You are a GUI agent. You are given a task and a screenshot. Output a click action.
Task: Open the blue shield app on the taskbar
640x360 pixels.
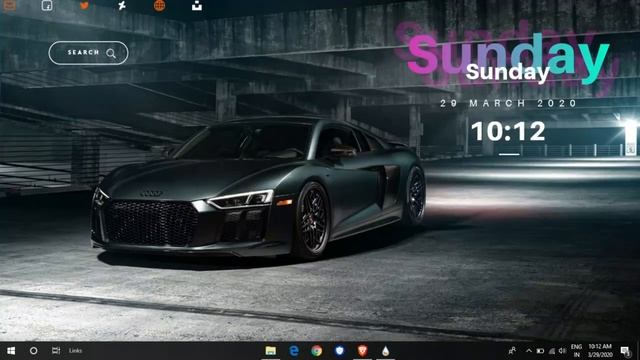coord(340,351)
